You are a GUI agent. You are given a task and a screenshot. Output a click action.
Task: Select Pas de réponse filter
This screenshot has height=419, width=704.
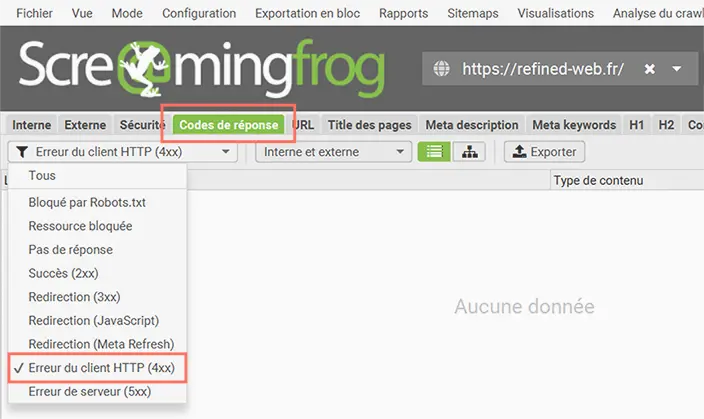97,250
